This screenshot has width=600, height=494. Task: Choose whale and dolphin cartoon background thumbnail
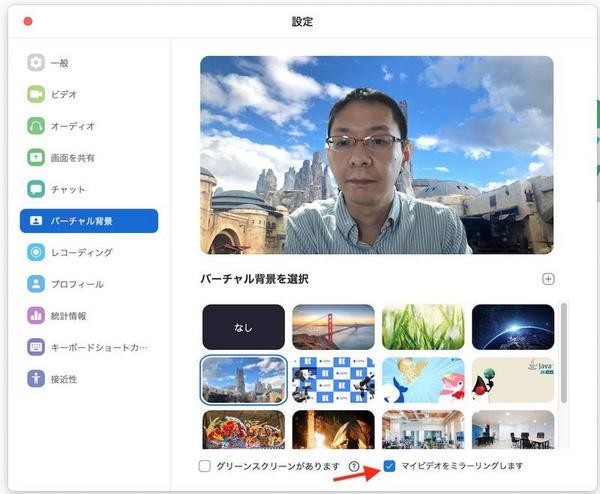(x=423, y=380)
